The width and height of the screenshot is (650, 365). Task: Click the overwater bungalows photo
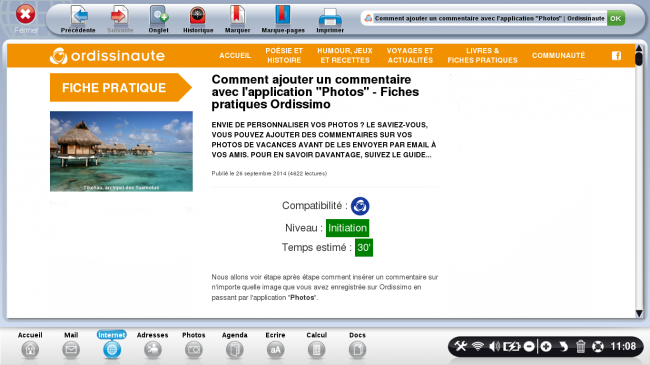[x=121, y=151]
